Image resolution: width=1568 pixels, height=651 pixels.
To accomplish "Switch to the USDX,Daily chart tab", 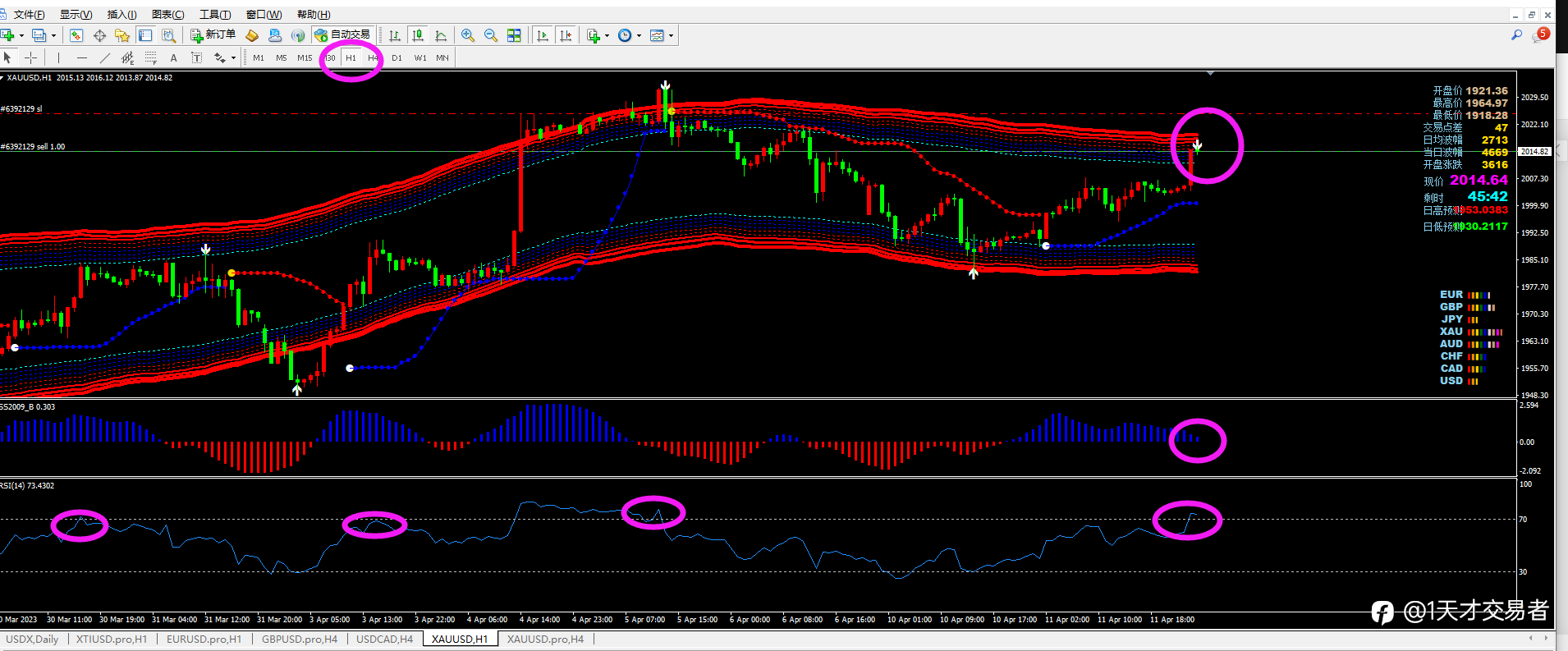I will 32,640.
